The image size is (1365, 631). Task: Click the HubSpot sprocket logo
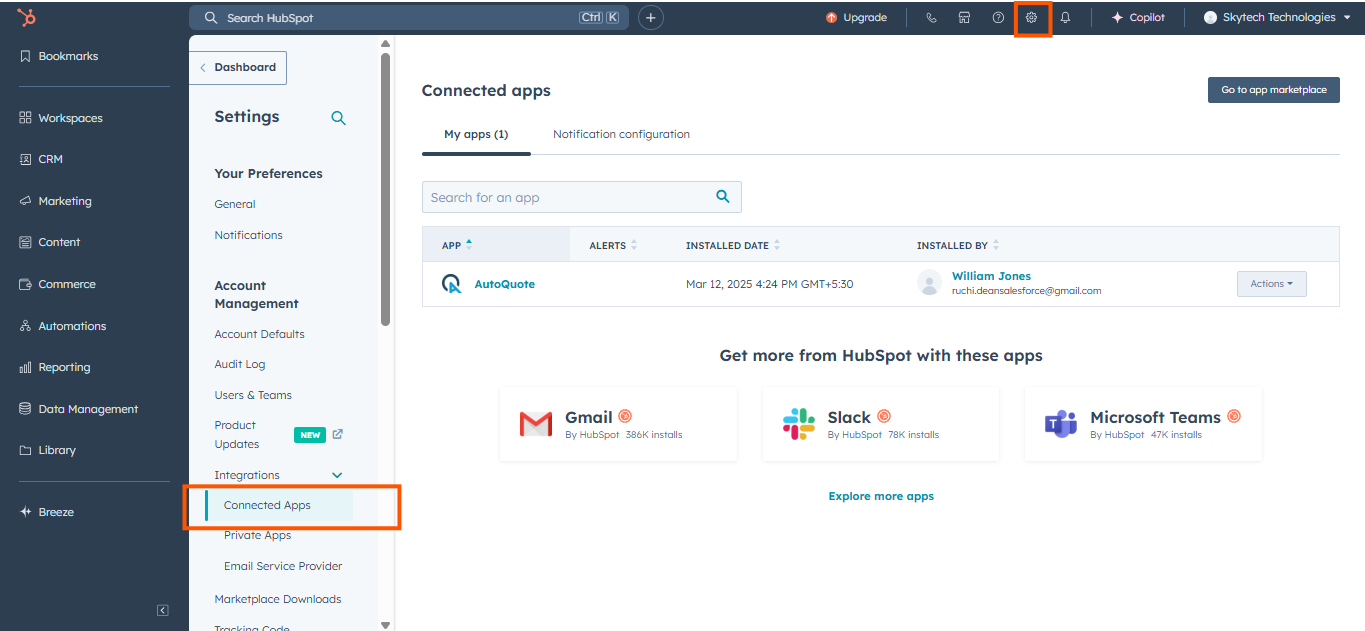30,17
